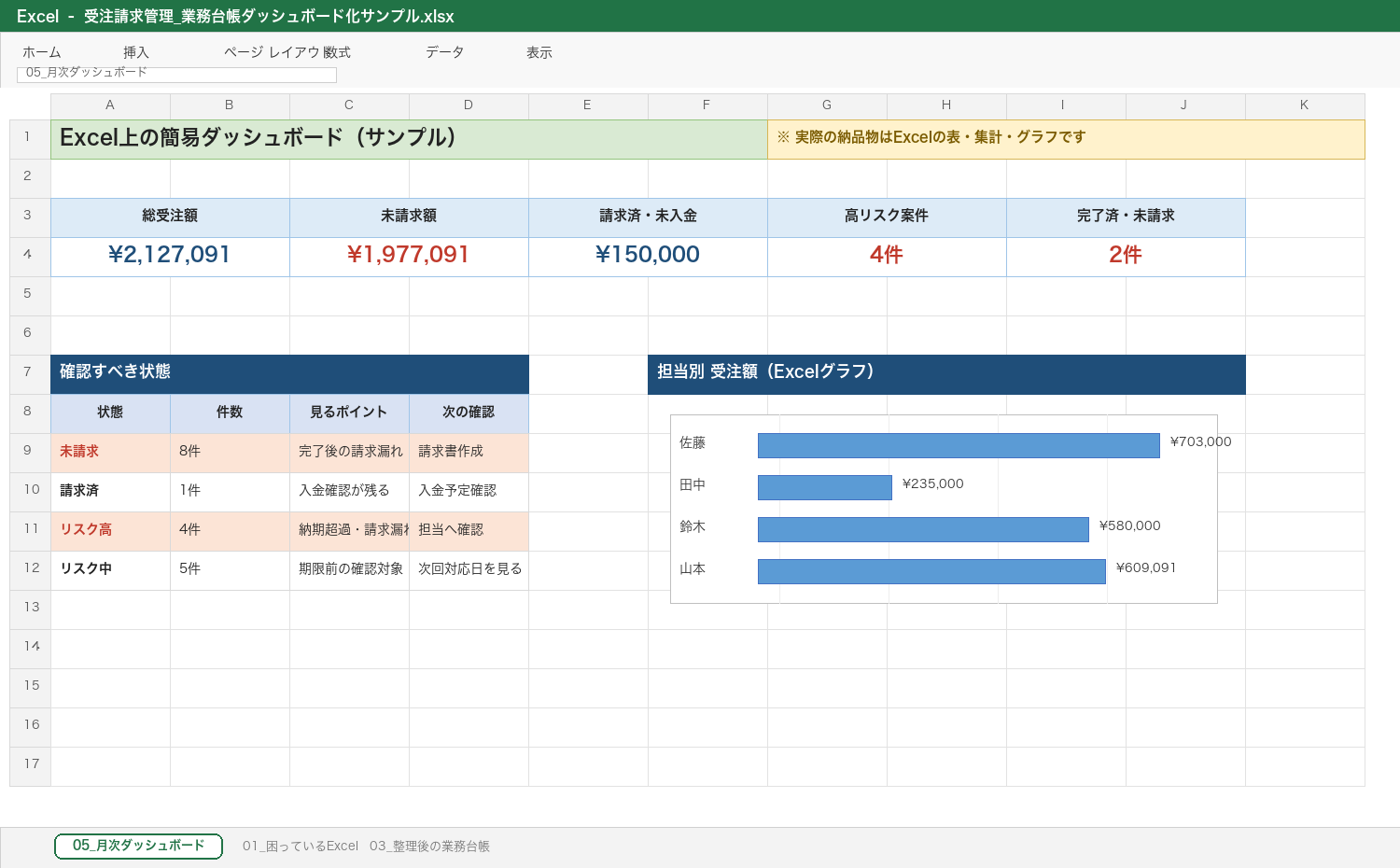Click the ¥580,000 chart data label
This screenshot has width=1400, height=868.
(x=1130, y=525)
